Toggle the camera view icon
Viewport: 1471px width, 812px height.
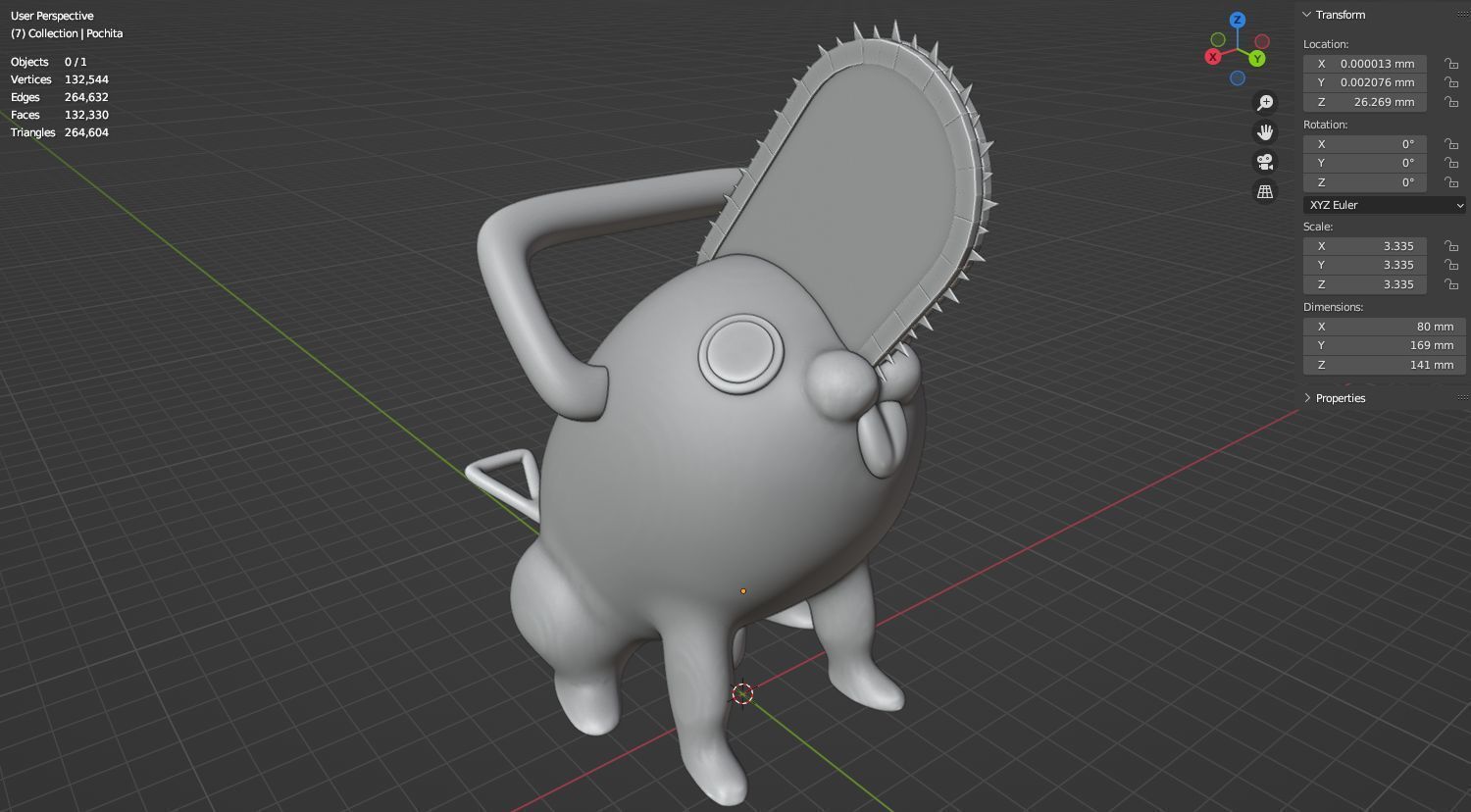tap(1265, 162)
